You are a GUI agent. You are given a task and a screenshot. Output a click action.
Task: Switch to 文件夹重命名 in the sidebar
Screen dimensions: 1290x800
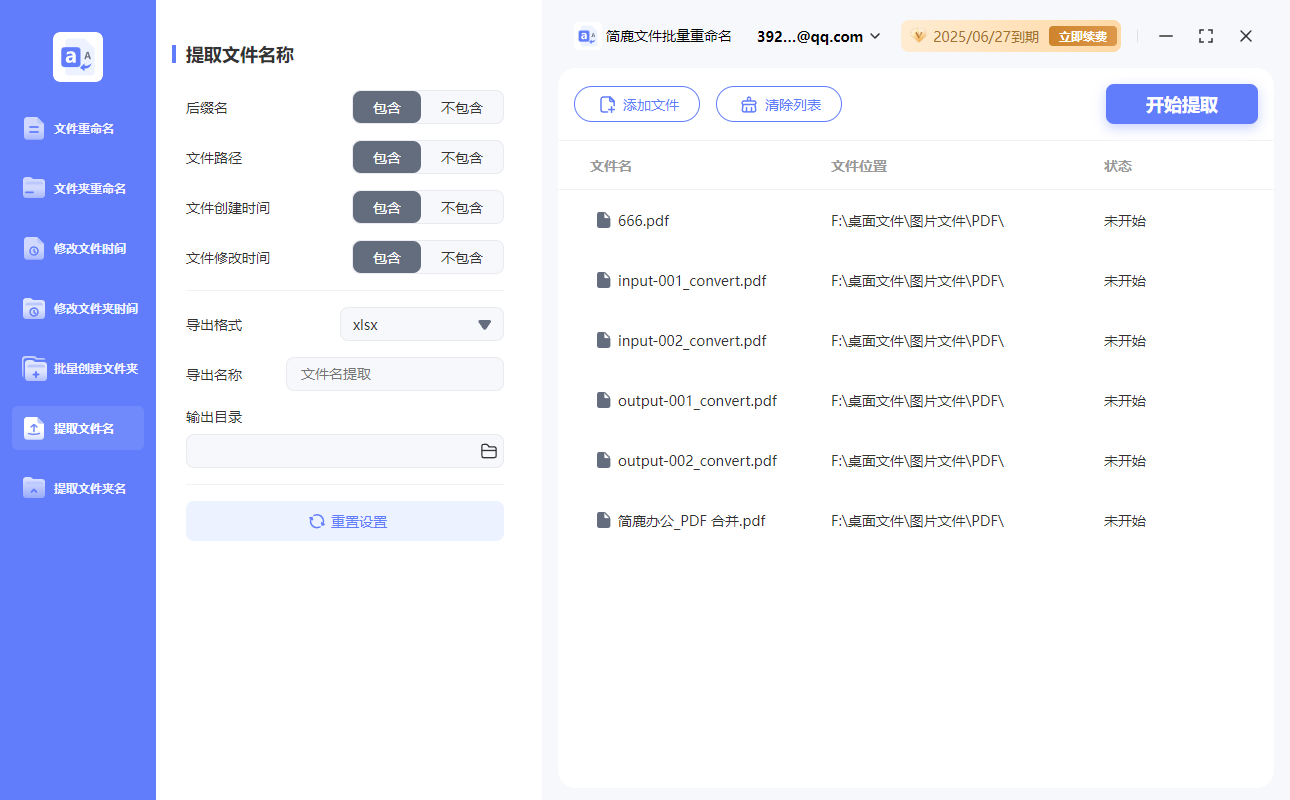[77, 188]
